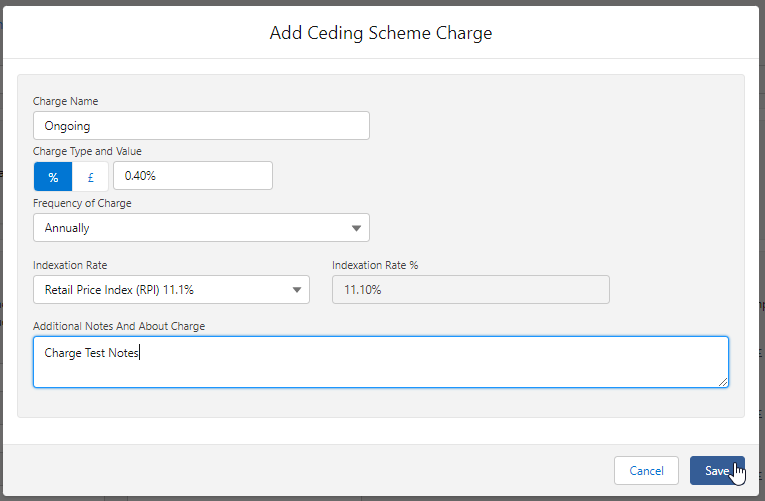
Task: Switch charge type to pounds (£)
Action: click(x=90, y=176)
